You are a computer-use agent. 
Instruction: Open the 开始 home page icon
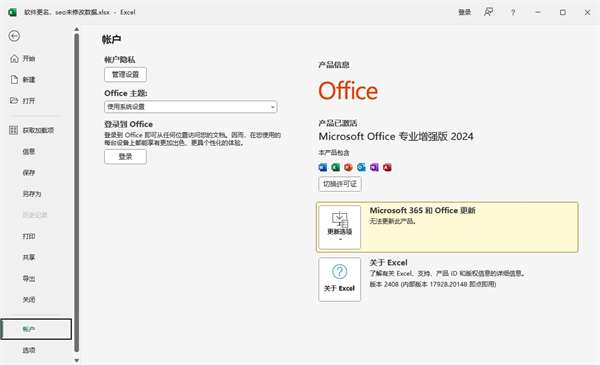click(14, 59)
